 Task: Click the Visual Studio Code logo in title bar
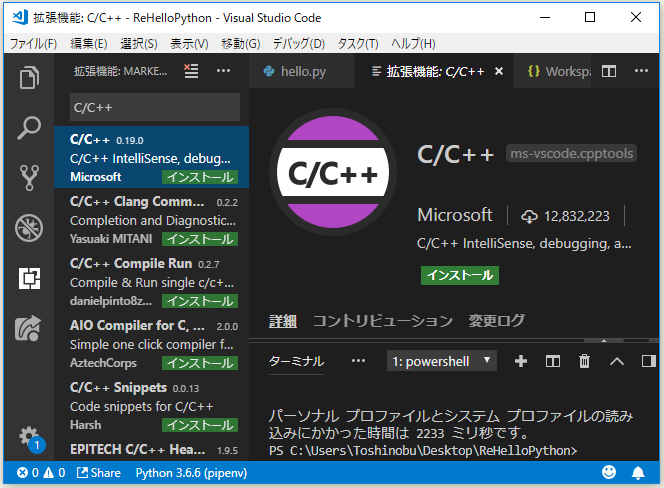point(20,17)
